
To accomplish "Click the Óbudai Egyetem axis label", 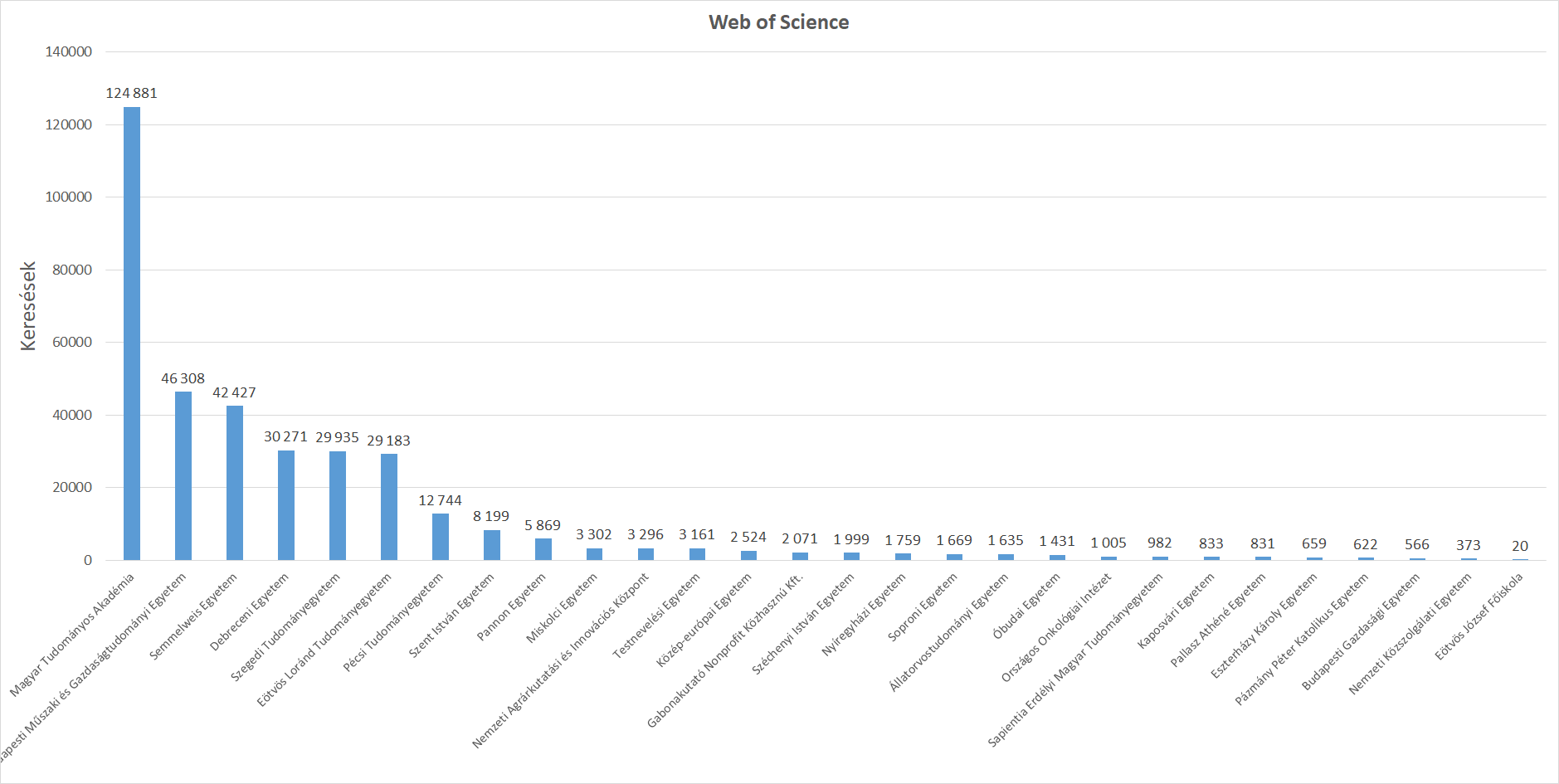I will coord(1026,606).
